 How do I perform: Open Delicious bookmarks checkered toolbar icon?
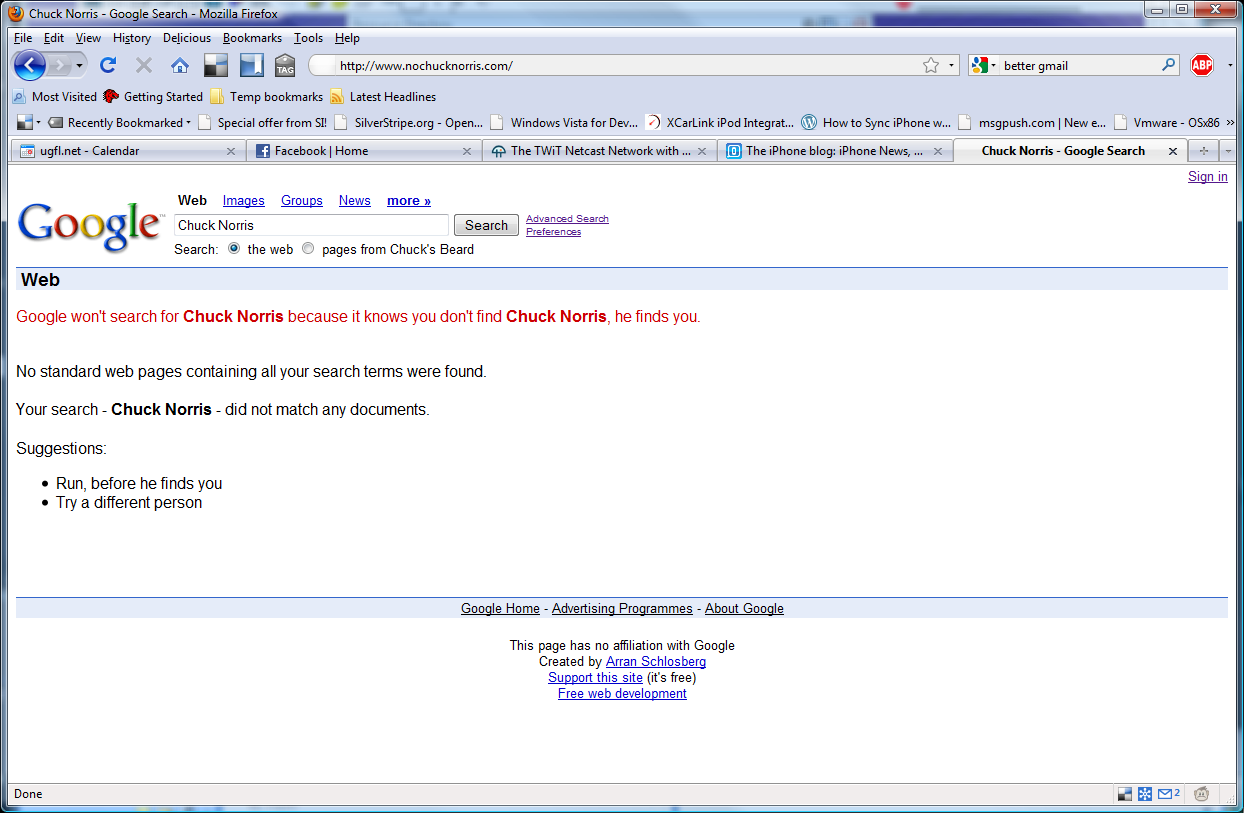pyautogui.click(x=216, y=66)
